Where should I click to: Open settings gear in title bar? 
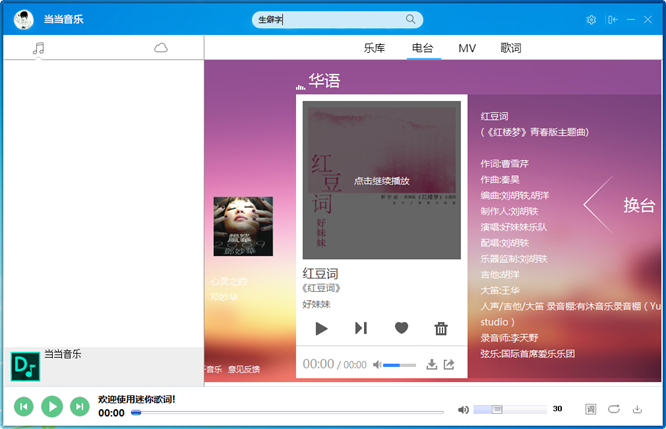tap(591, 20)
